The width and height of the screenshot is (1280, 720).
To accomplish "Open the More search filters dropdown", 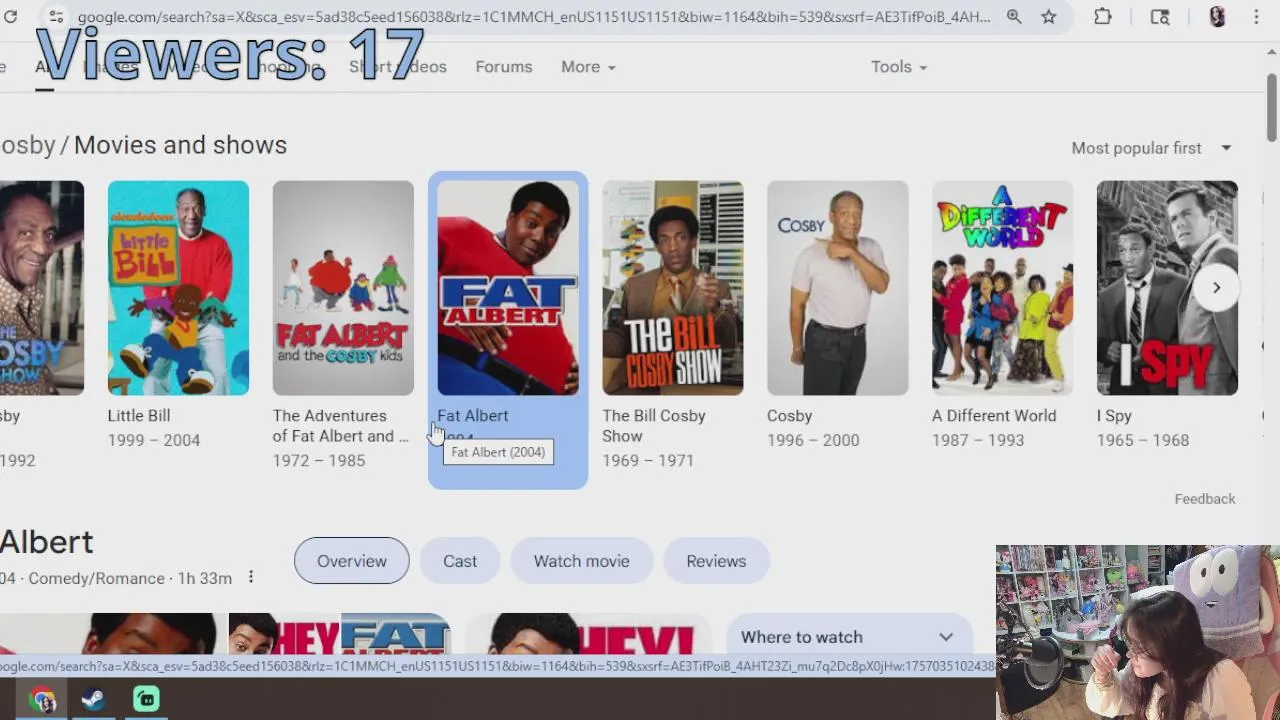I will pyautogui.click(x=588, y=67).
